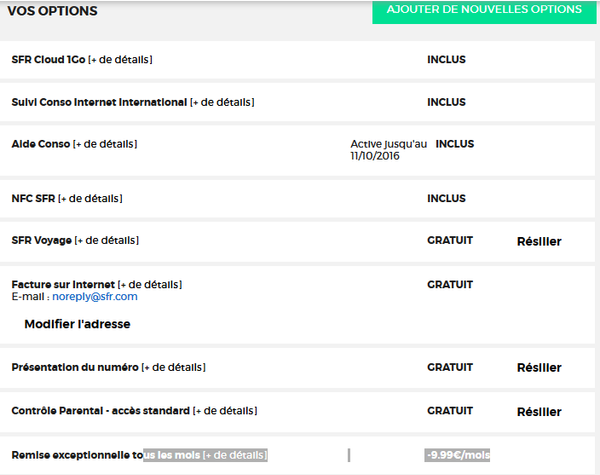
Task: Open the noreply@sfr.com email link
Action: coord(95,297)
